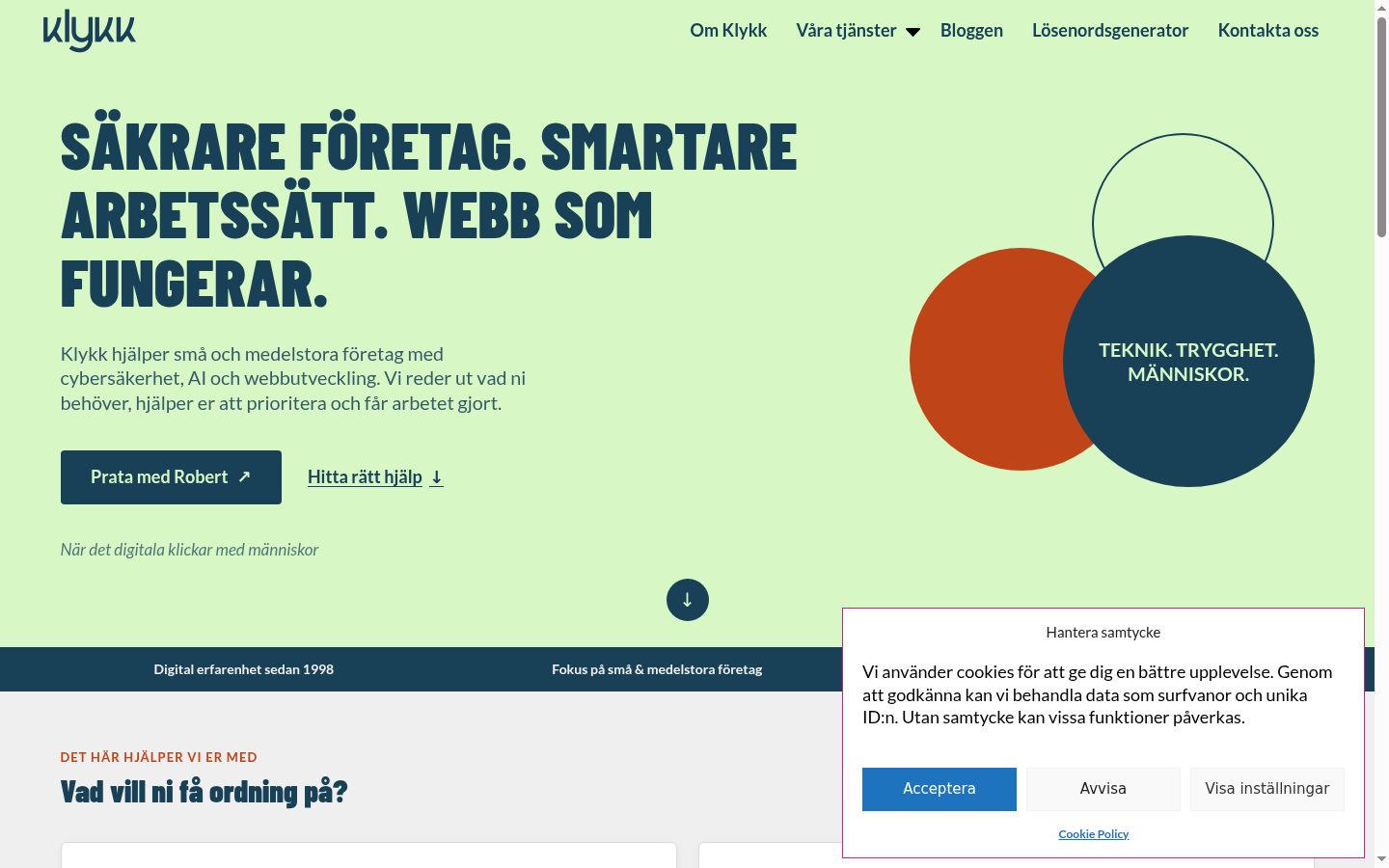
Task: Expand the Våra tjänster dropdown arrow
Action: (x=912, y=32)
